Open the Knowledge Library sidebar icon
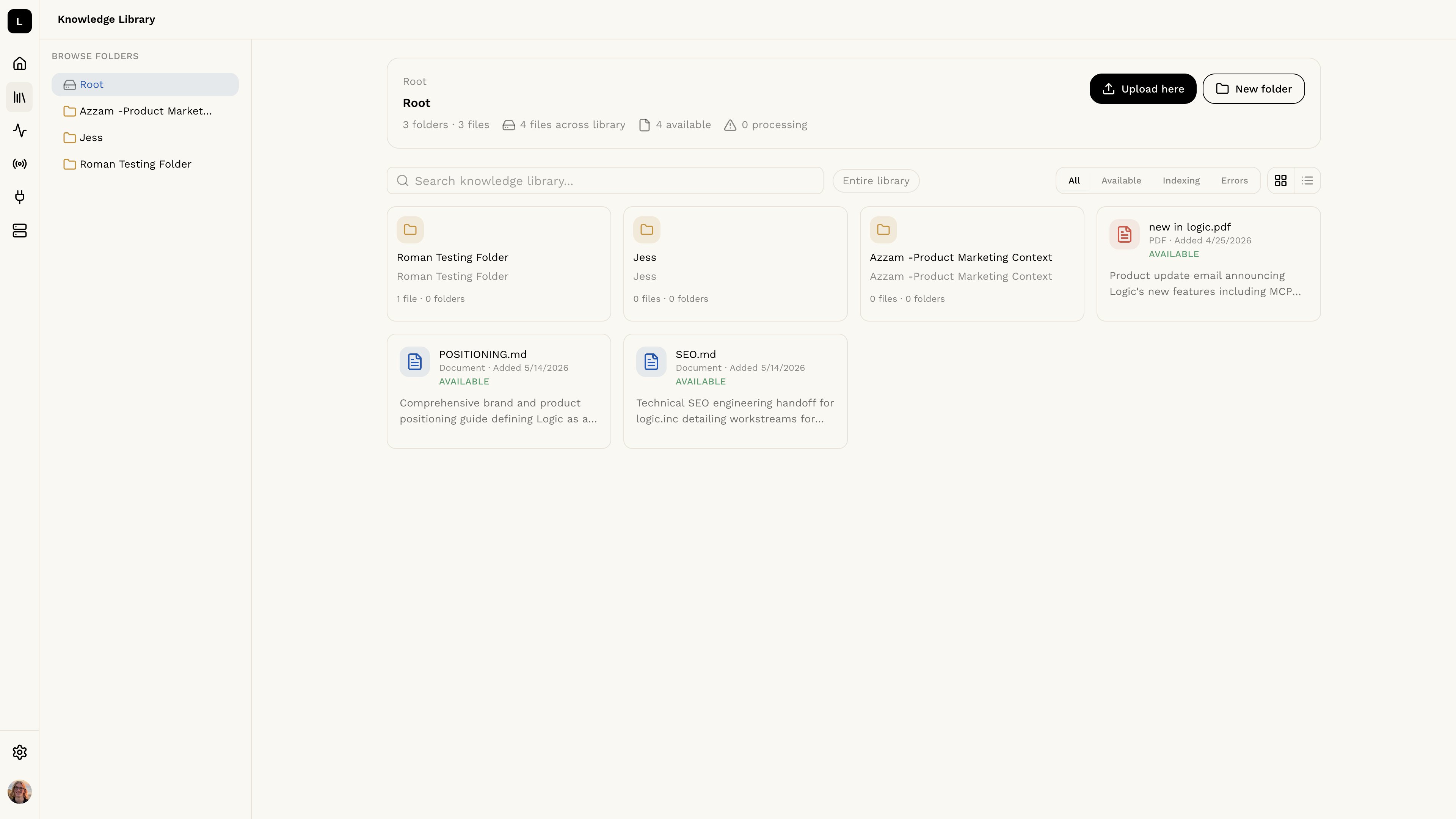 [x=20, y=97]
